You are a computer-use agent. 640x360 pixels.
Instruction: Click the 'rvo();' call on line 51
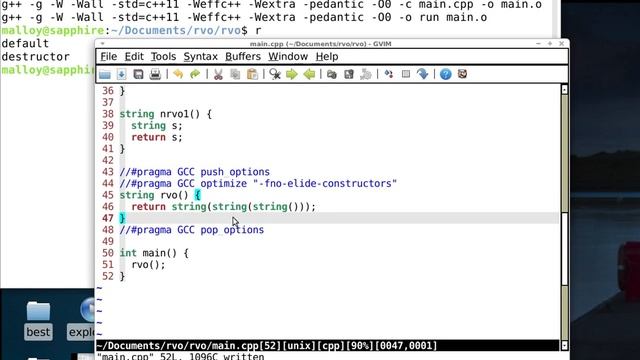[148, 264]
